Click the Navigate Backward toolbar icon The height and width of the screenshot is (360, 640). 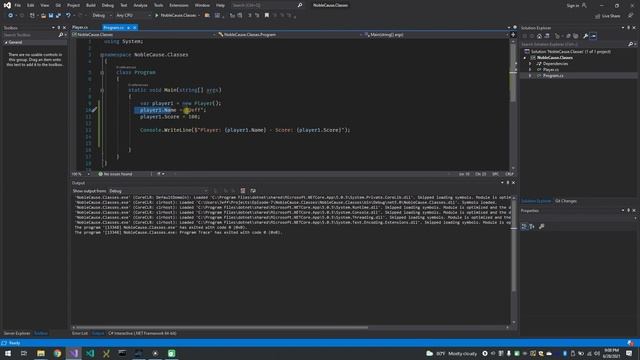[x=10, y=16]
